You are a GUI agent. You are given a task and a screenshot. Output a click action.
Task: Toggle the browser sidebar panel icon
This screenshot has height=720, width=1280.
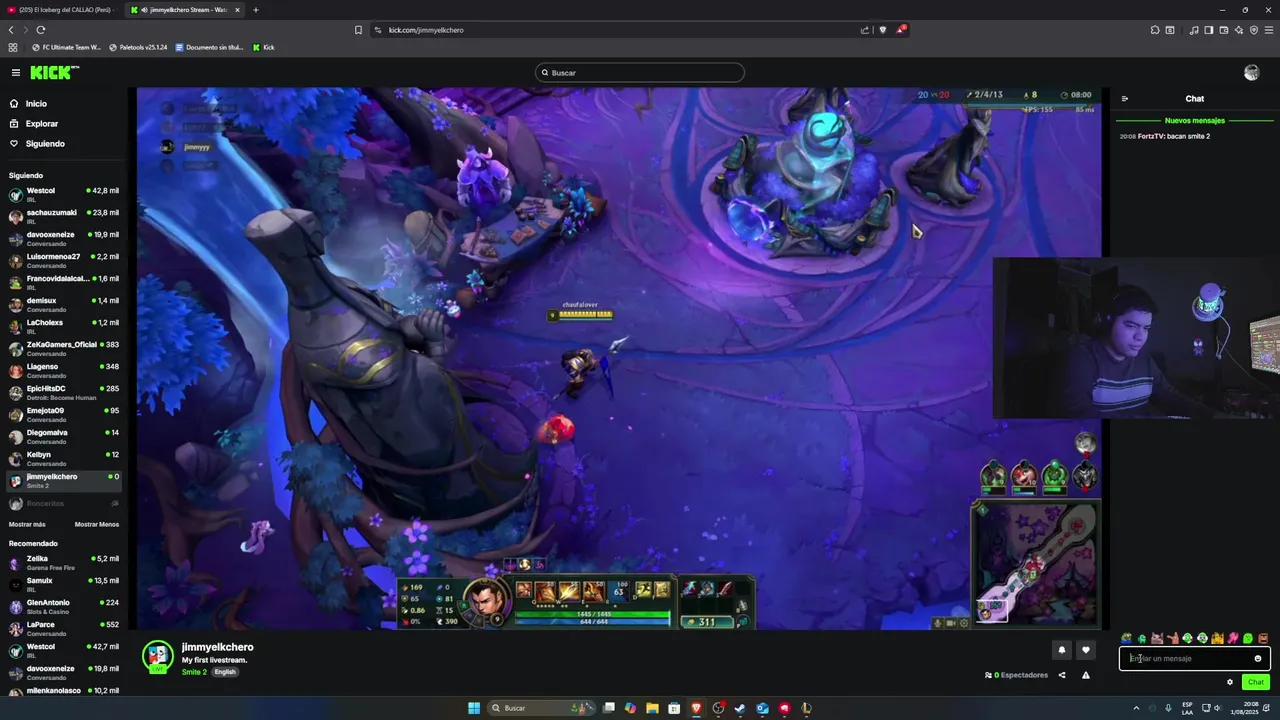[x=1209, y=30]
